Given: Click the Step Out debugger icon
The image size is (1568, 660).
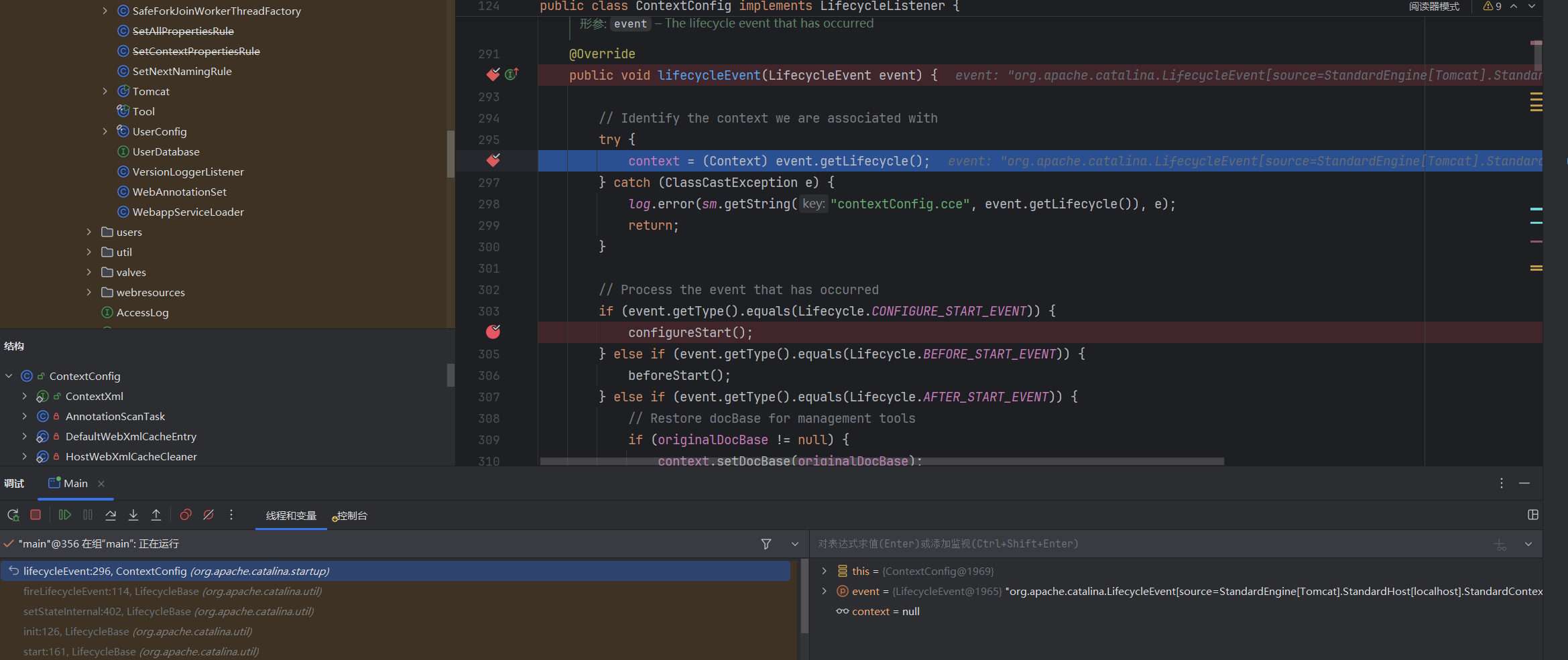Looking at the screenshot, I should tap(156, 515).
